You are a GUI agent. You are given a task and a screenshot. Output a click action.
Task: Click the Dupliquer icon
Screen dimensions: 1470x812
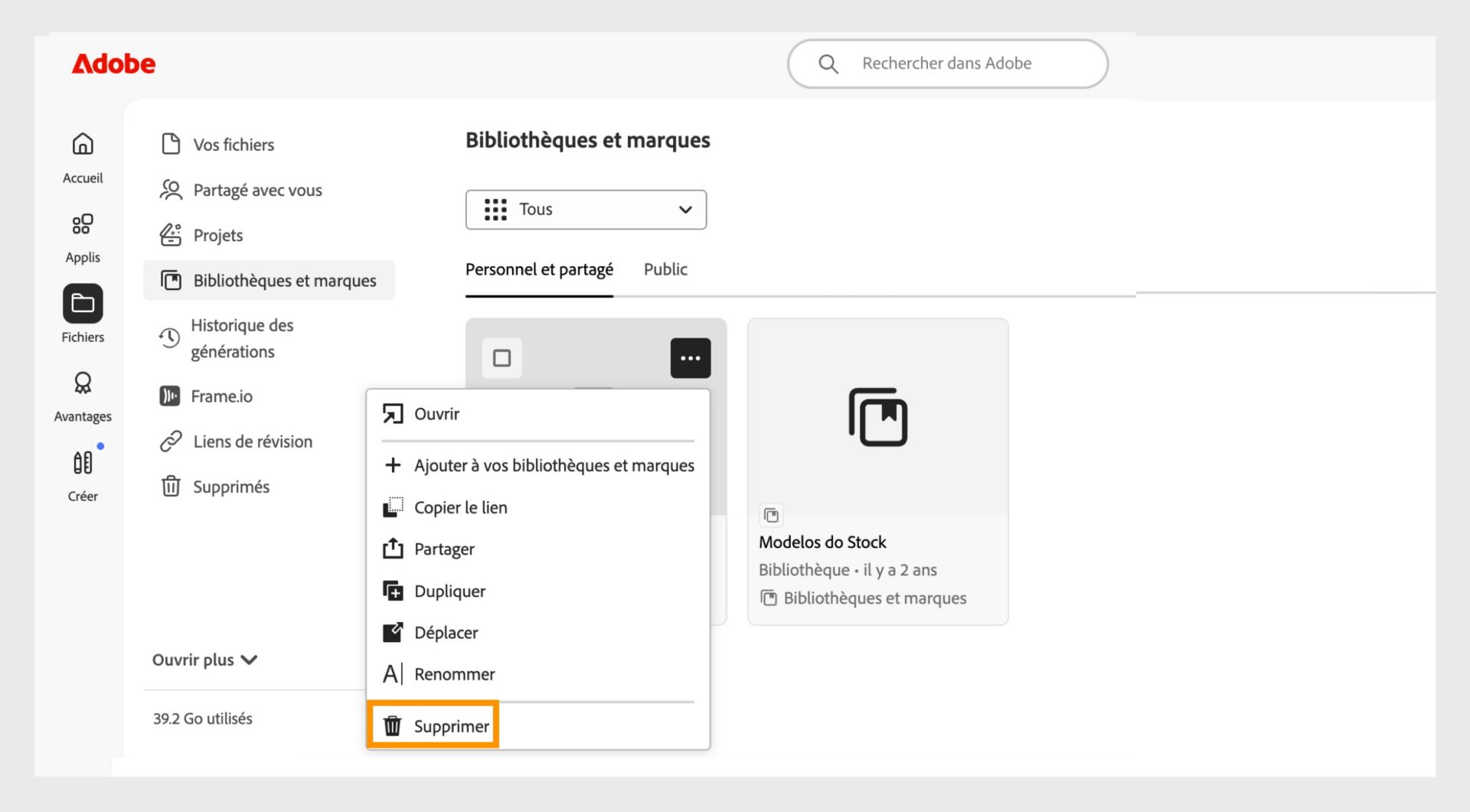[393, 591]
